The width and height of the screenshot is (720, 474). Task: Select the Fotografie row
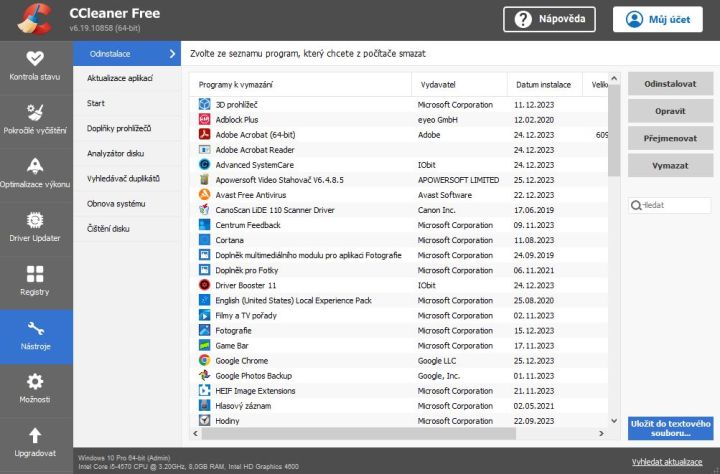coord(399,330)
